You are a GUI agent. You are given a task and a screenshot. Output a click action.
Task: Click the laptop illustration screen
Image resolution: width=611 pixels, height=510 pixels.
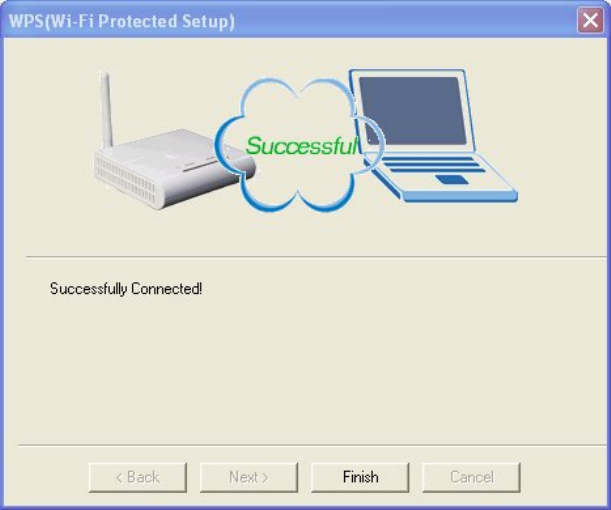pyautogui.click(x=412, y=111)
